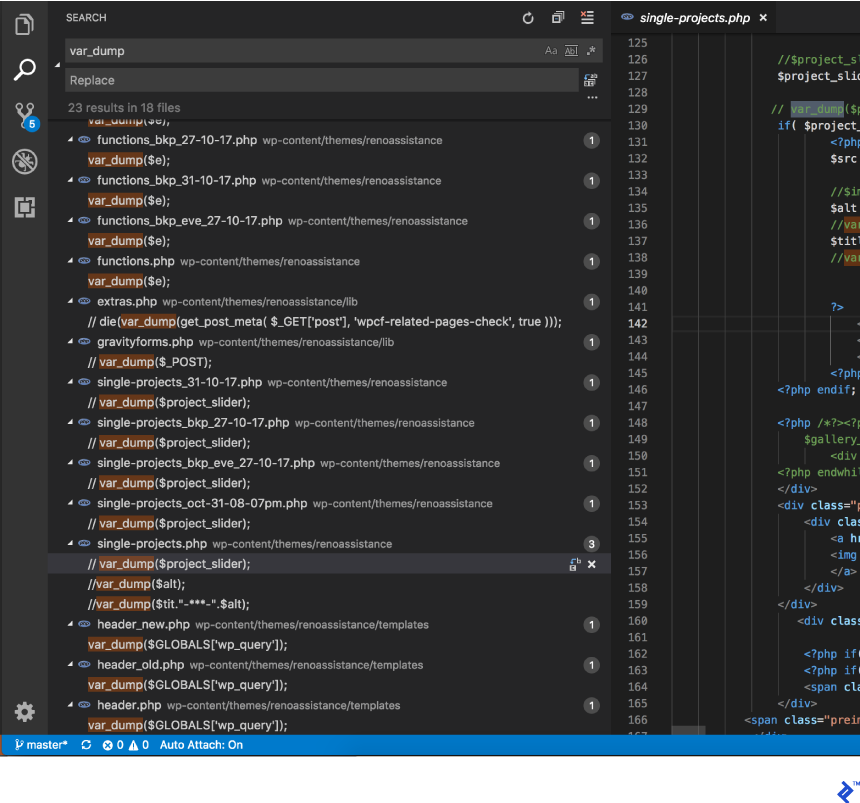
Task: Select the Search icon in the Activity Bar
Action: point(24,69)
